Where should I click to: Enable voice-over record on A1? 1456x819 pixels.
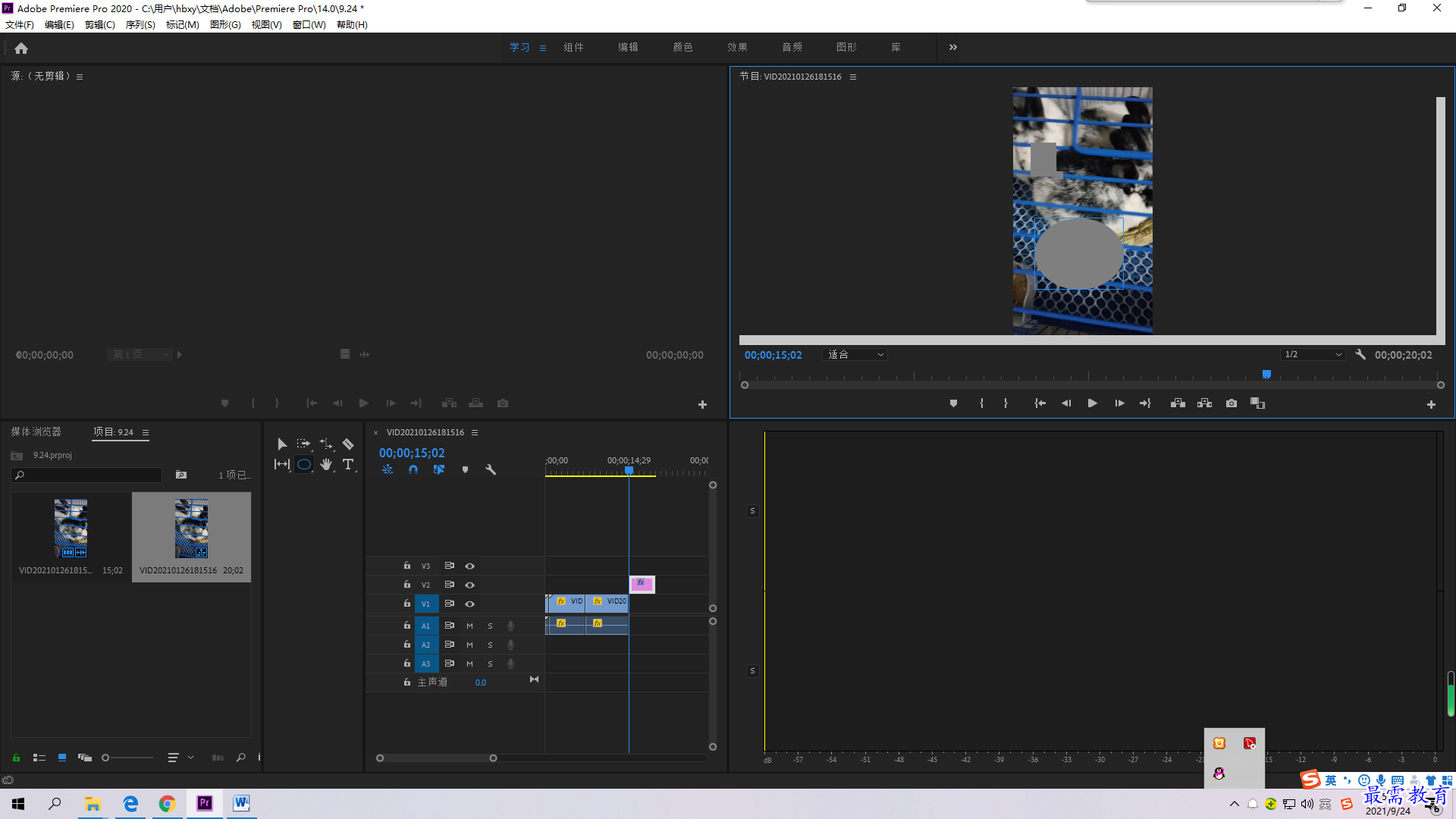point(510,626)
